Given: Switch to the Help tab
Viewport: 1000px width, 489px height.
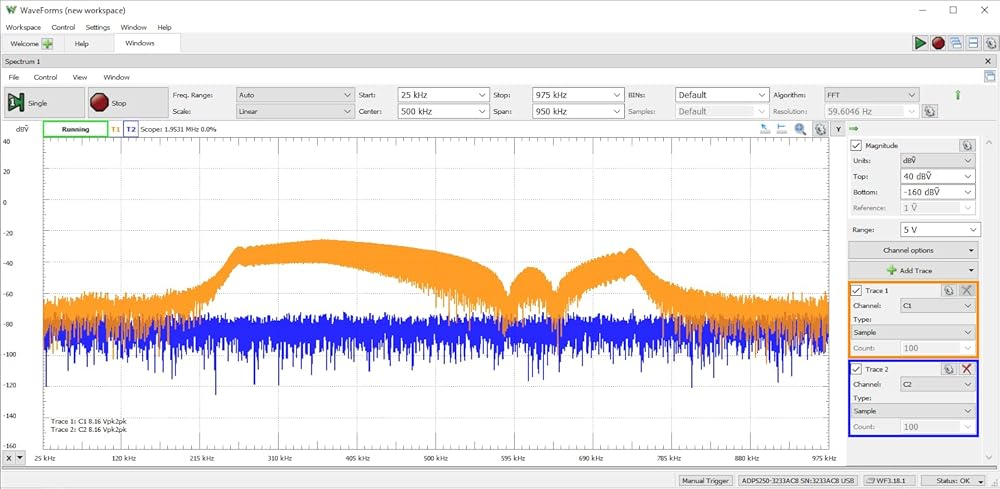Looking at the screenshot, I should 82,44.
